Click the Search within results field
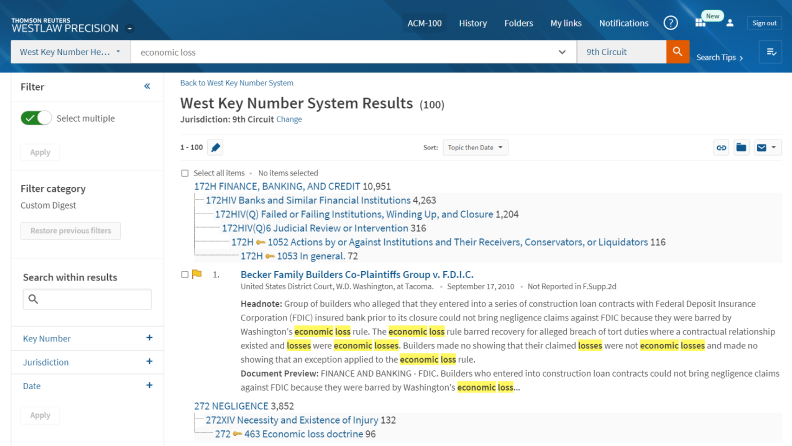The width and height of the screenshot is (792, 446). [87, 299]
